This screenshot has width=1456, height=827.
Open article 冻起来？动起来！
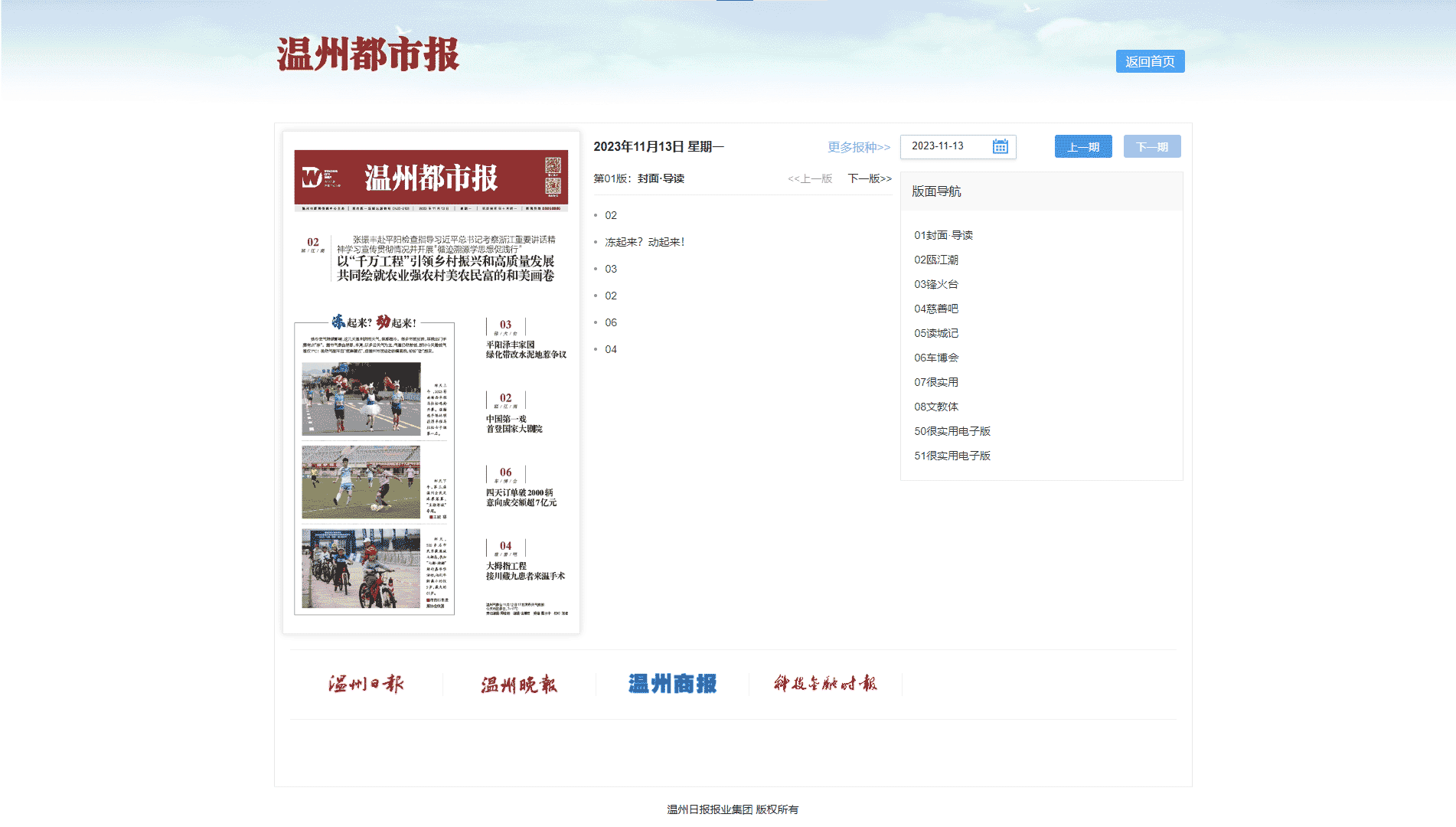pos(645,242)
